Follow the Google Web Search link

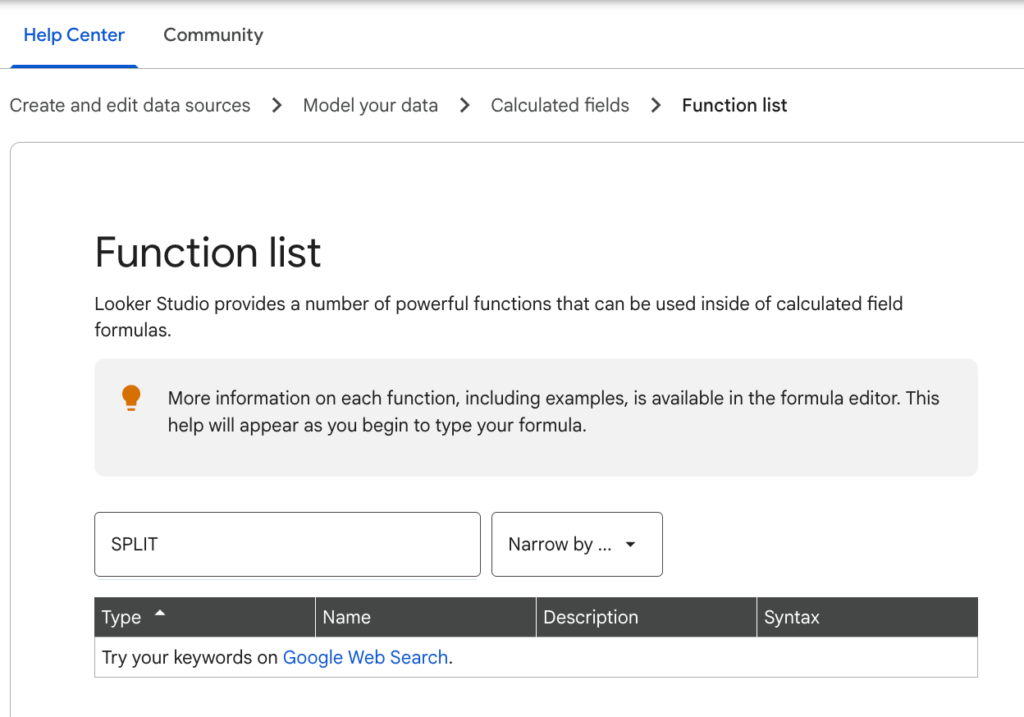[x=365, y=657]
